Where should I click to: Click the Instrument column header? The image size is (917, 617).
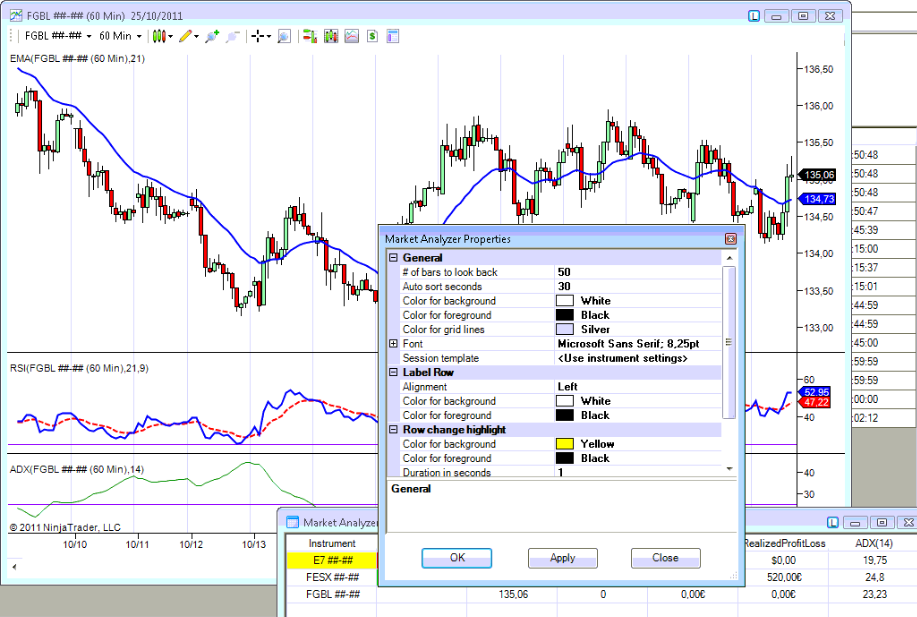click(332, 543)
